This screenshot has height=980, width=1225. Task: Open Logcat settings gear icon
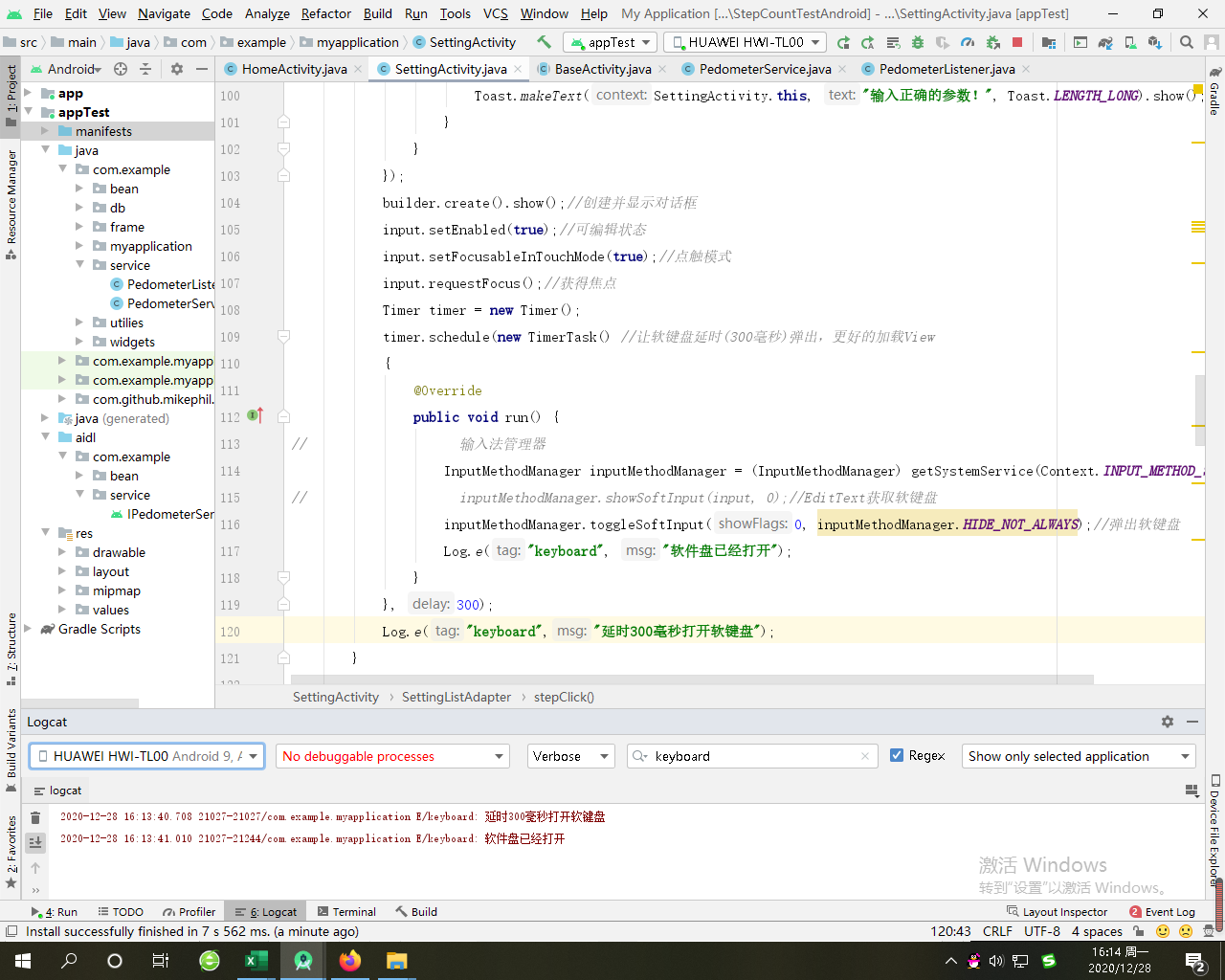click(1168, 722)
